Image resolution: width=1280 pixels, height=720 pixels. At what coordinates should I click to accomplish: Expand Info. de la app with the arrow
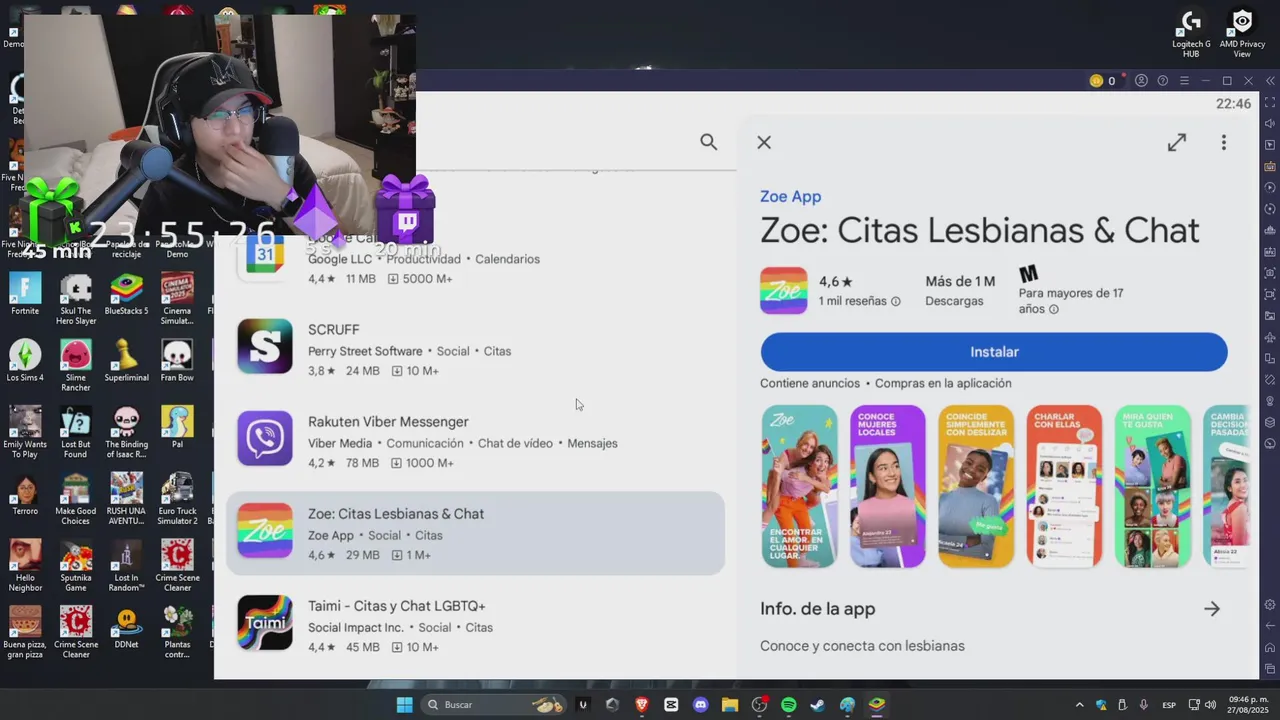click(x=1212, y=609)
